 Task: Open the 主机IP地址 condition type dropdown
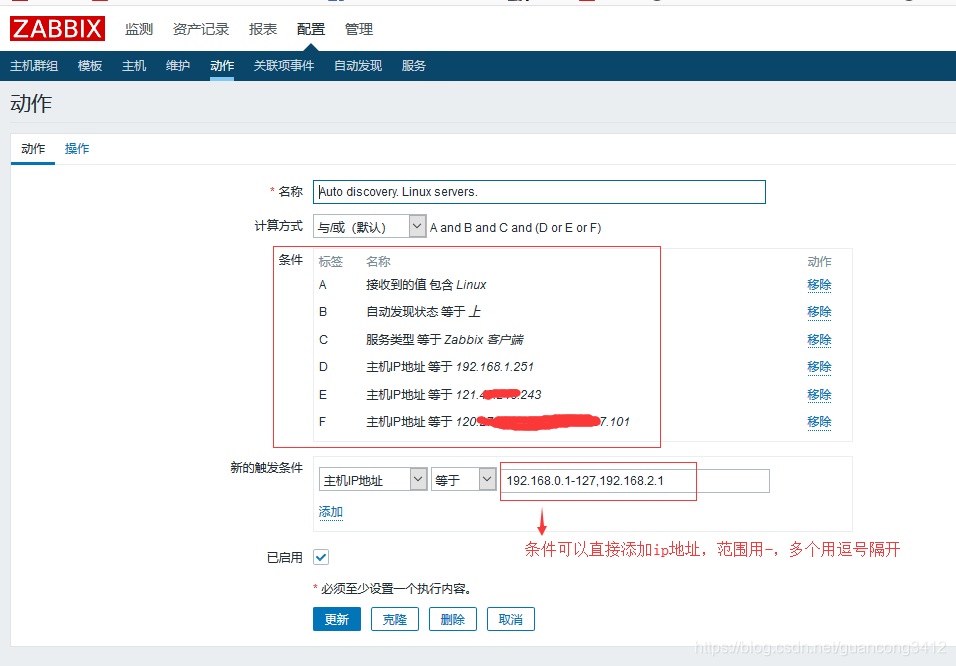point(373,480)
